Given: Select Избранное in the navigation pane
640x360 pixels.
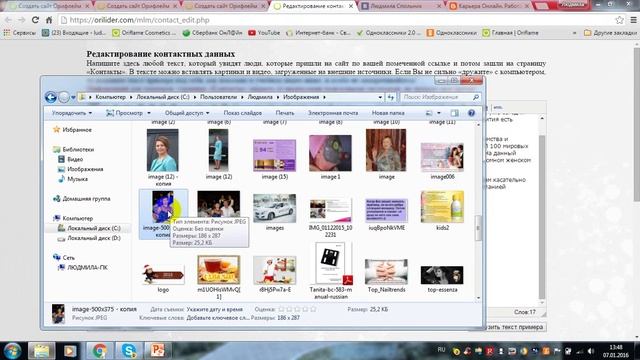Looking at the screenshot, I should [x=77, y=130].
